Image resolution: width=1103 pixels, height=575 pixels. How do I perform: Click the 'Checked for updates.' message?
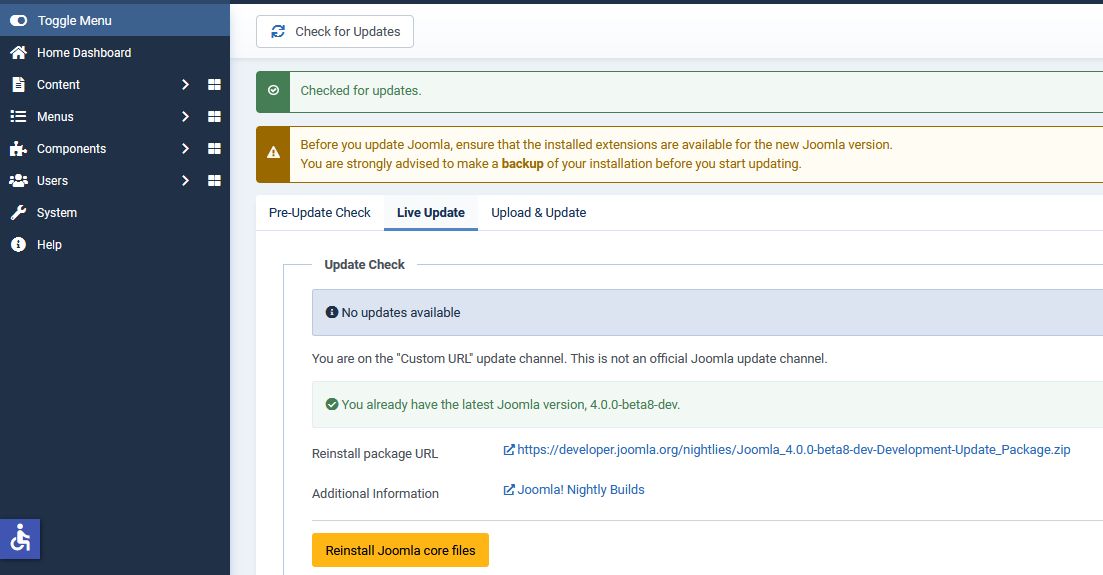361,91
